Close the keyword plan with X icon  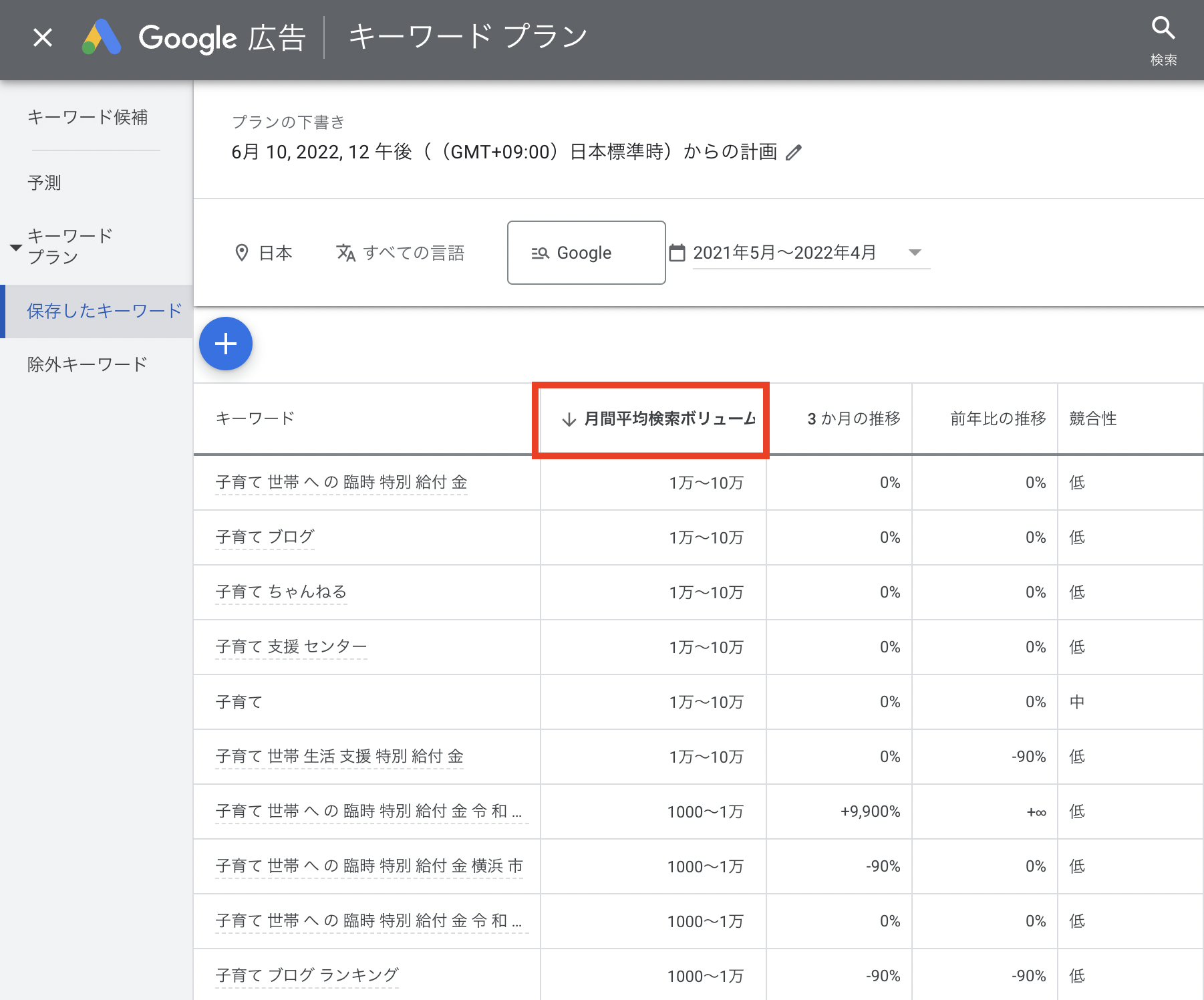point(43,37)
